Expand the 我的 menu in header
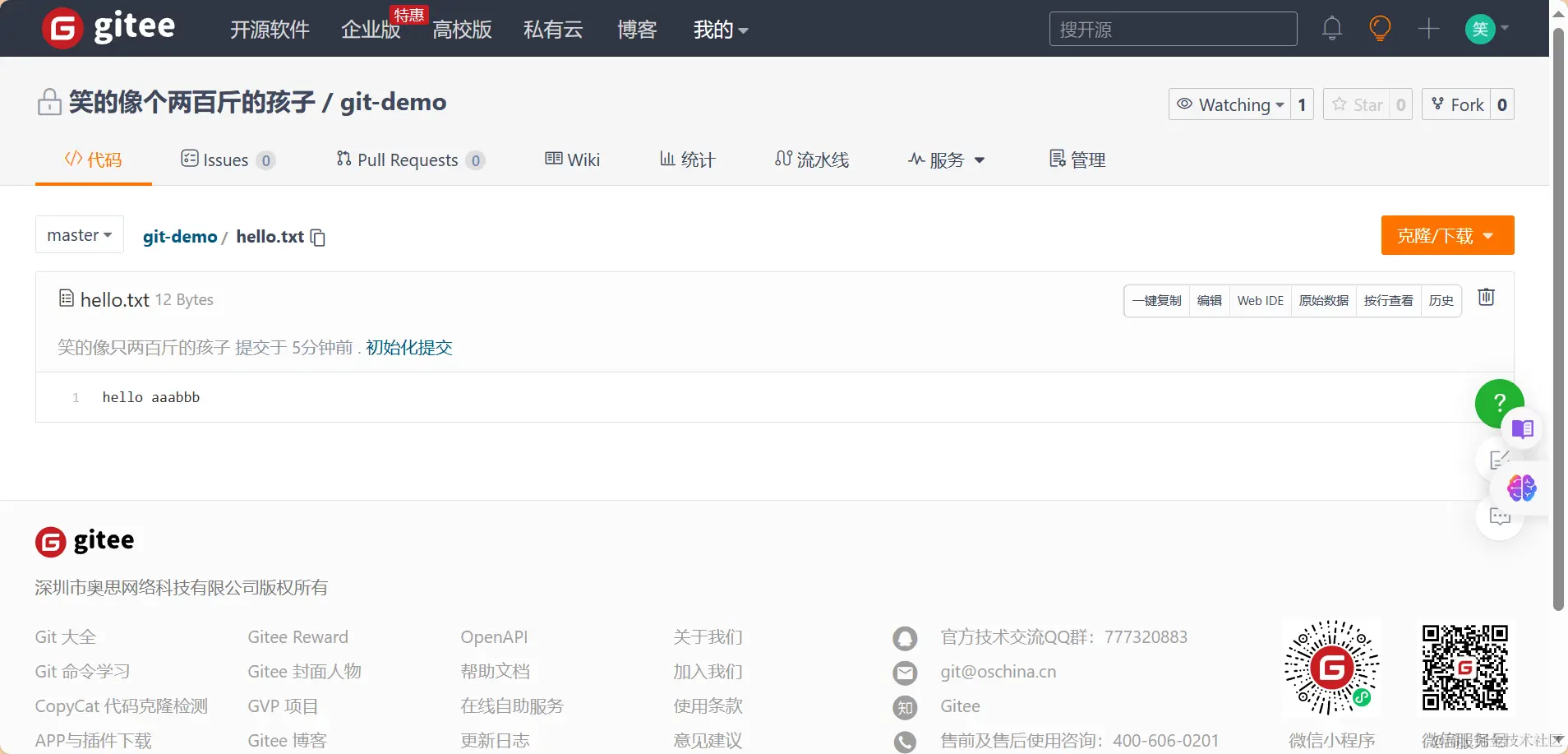 pos(721,30)
